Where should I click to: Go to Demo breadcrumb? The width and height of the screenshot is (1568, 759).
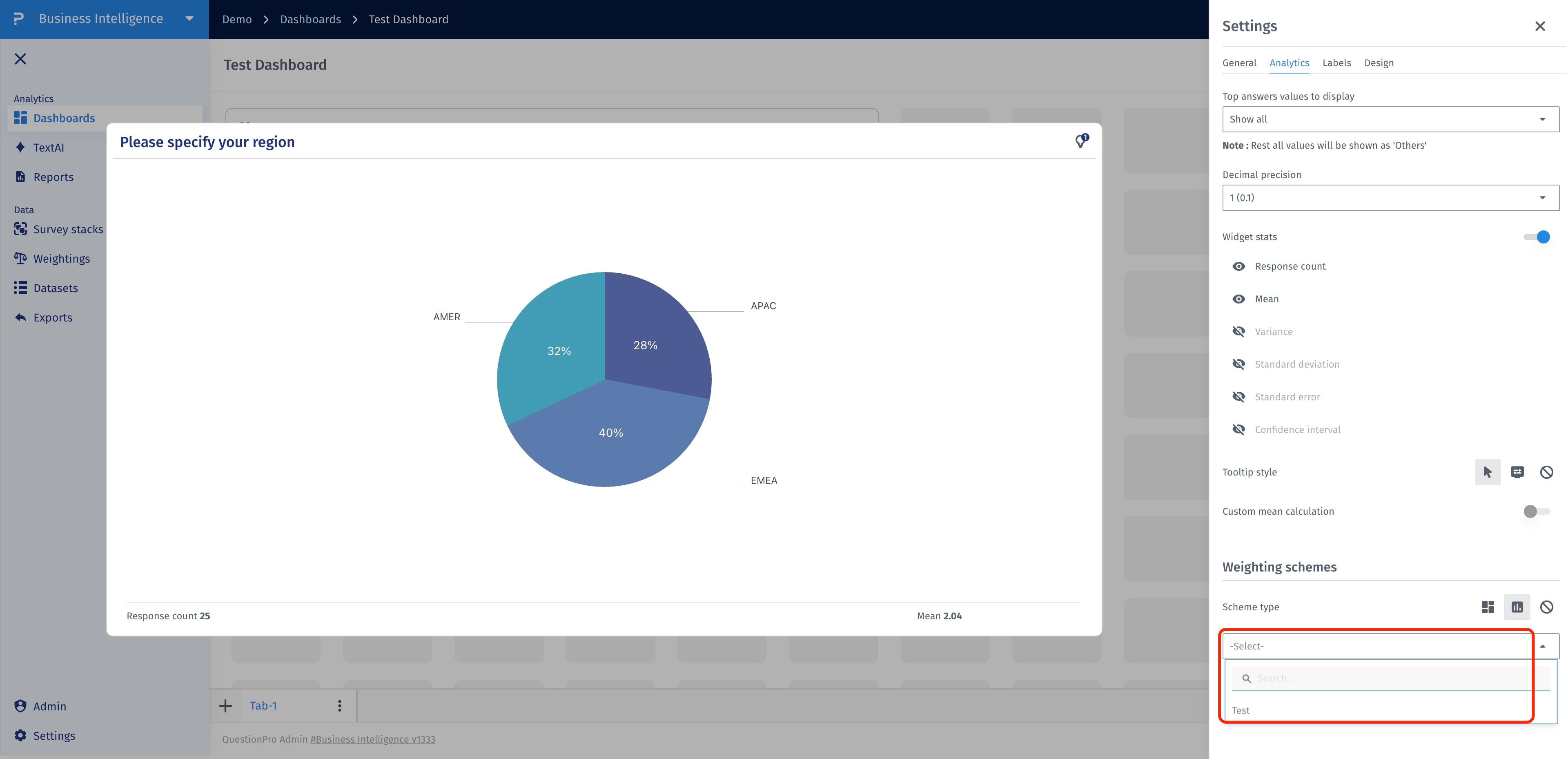pyautogui.click(x=237, y=19)
